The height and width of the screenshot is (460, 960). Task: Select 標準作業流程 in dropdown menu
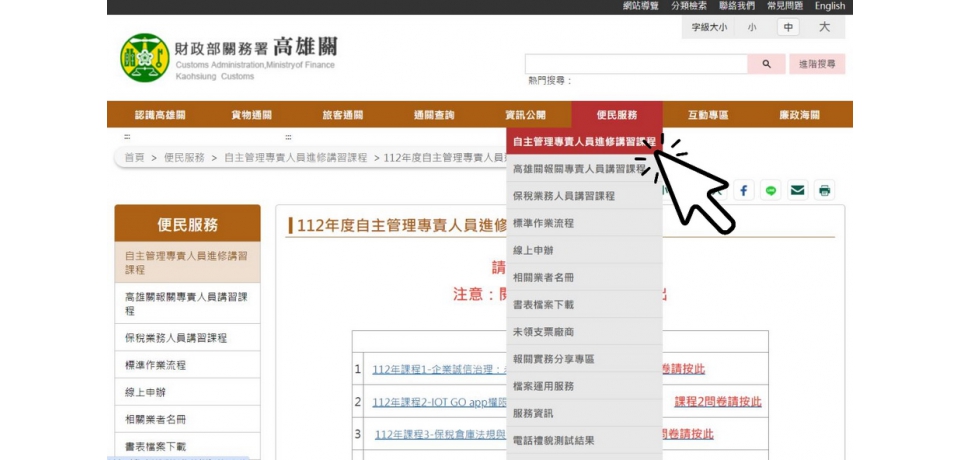(x=584, y=223)
